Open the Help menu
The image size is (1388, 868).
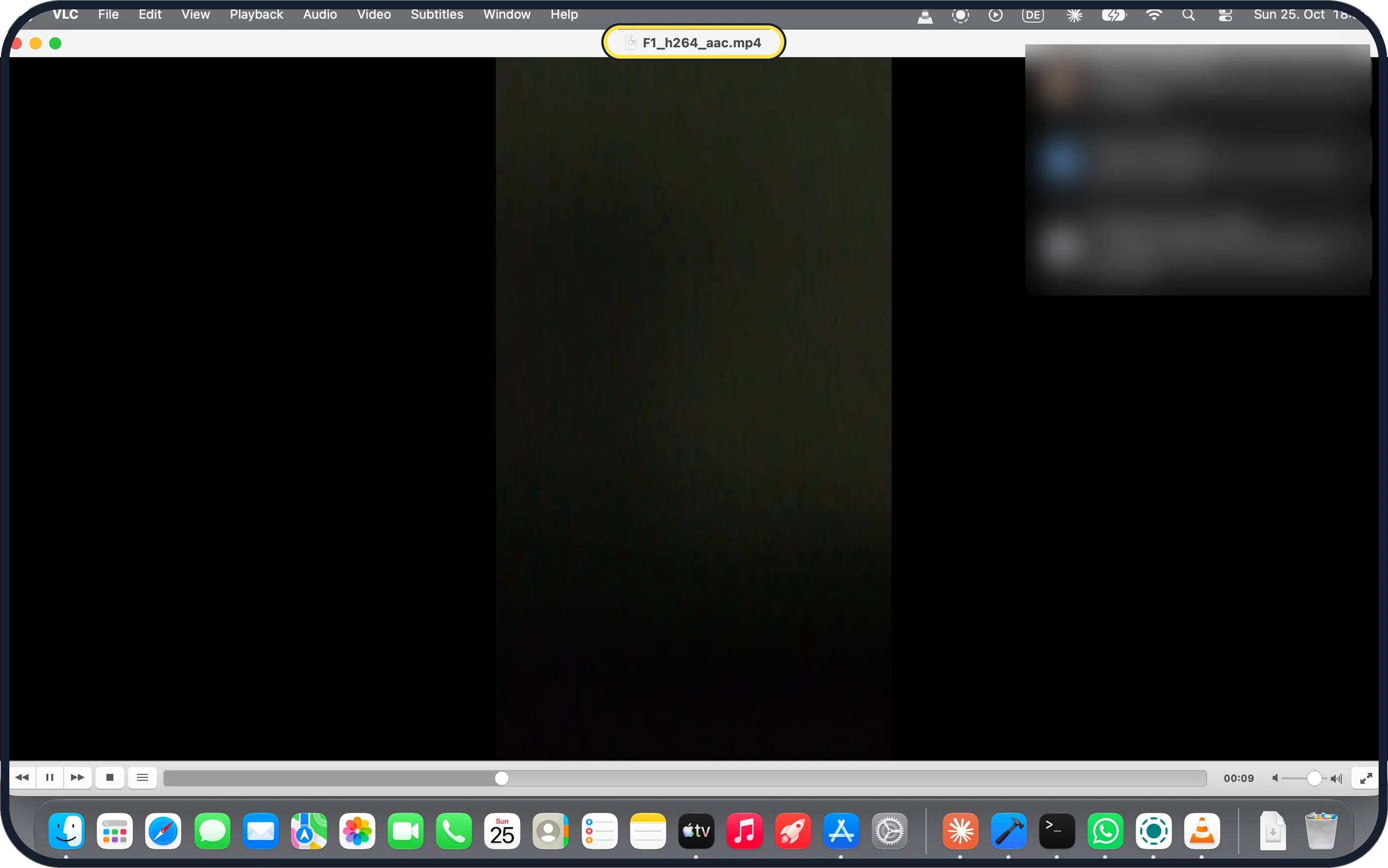coord(564,14)
